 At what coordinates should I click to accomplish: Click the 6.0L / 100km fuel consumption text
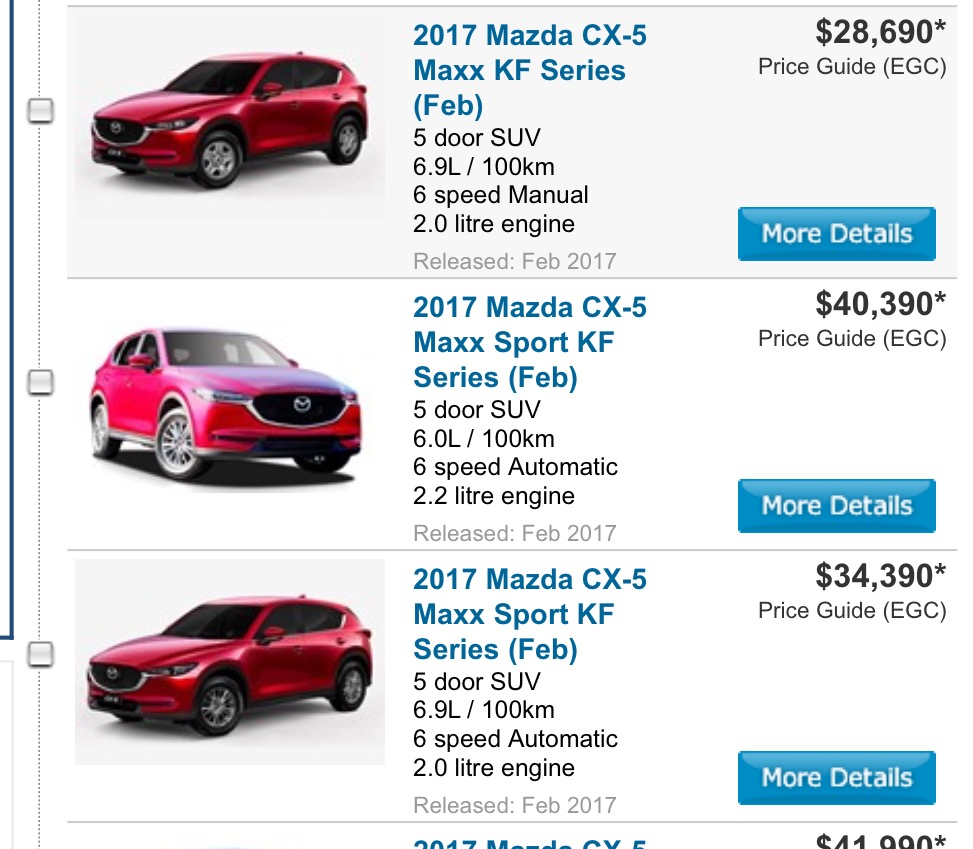point(483,439)
